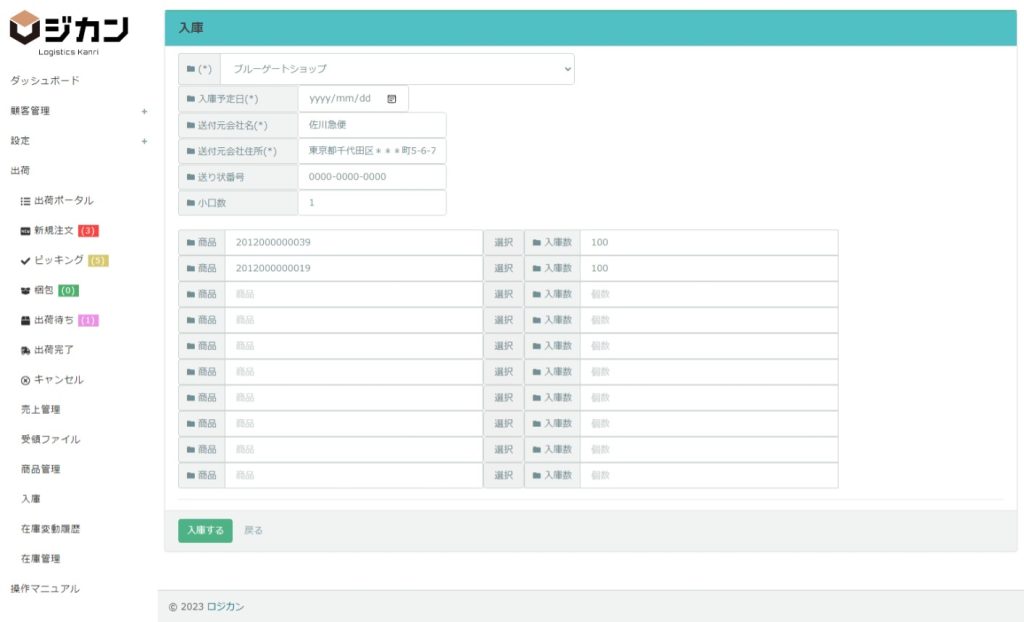Click the 送り状番号 input field
Screen dimensions: 1024x622
(x=371, y=177)
